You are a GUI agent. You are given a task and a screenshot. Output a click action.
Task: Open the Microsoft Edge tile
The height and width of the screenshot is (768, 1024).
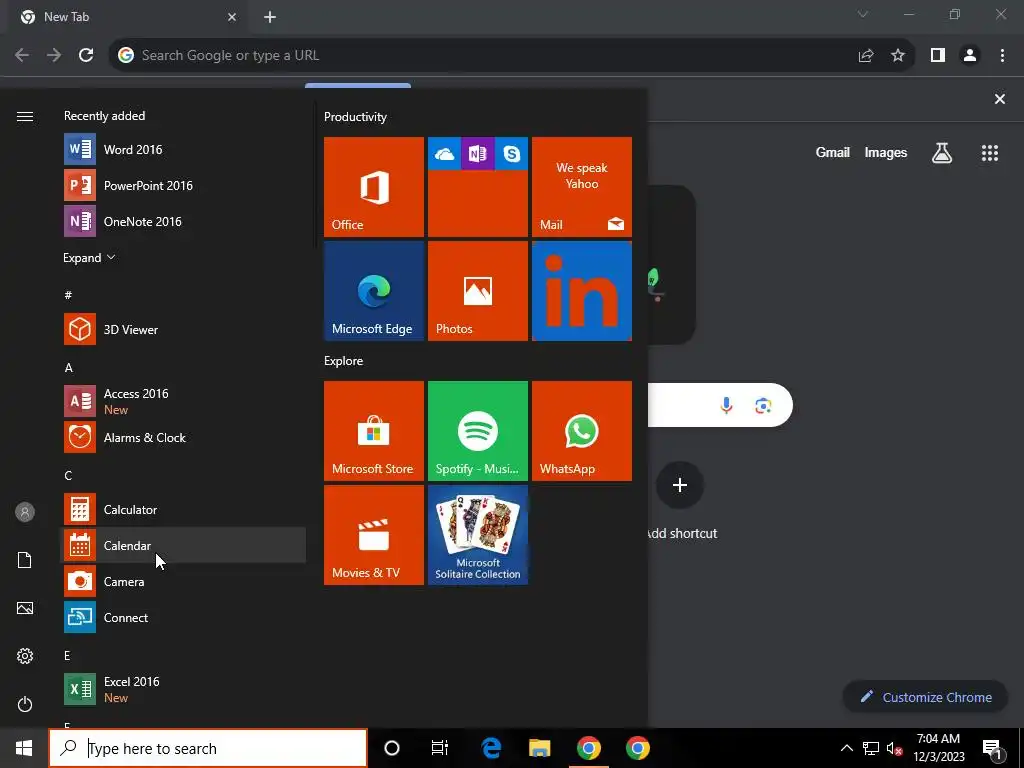click(374, 291)
